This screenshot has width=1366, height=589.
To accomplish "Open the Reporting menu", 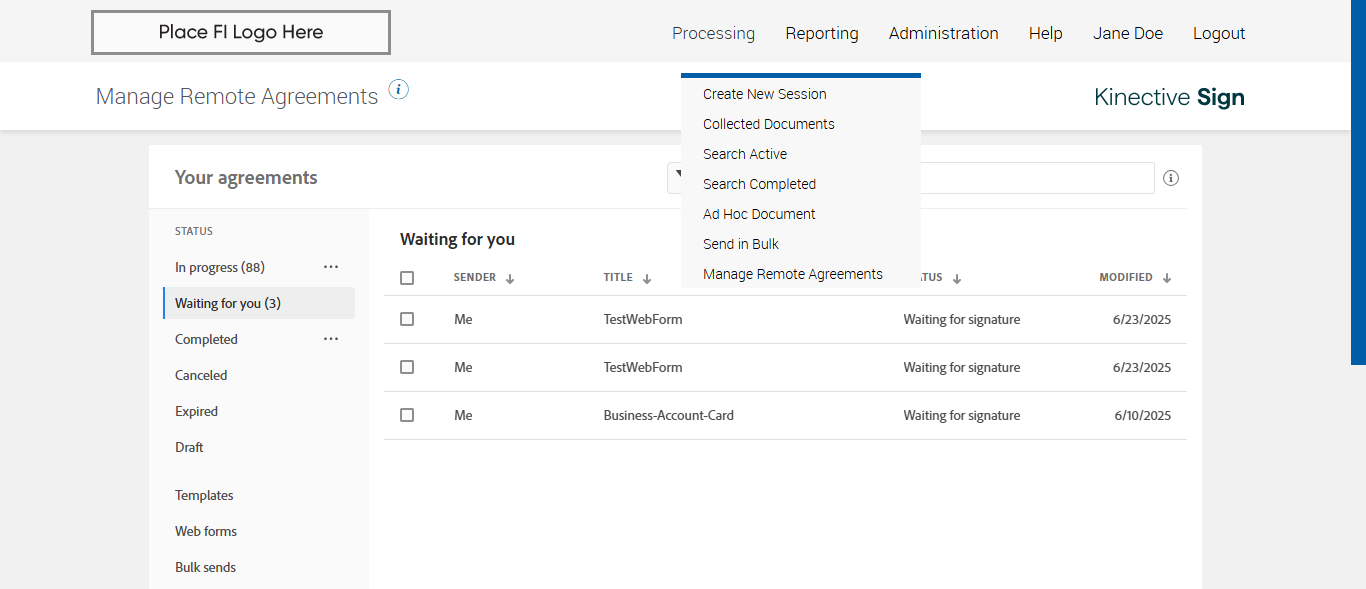I will (822, 33).
